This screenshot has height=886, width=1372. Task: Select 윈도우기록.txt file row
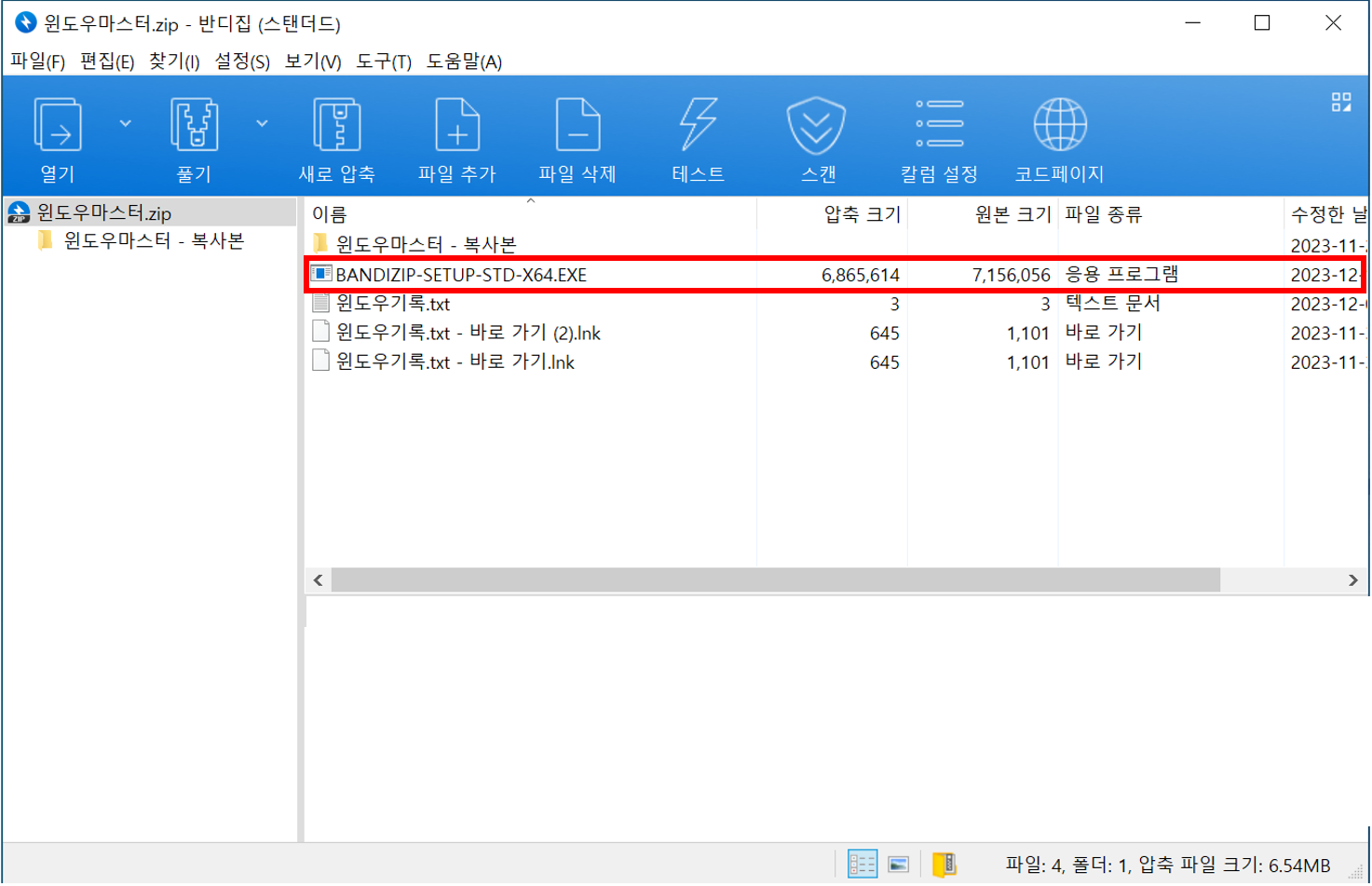[x=835, y=304]
